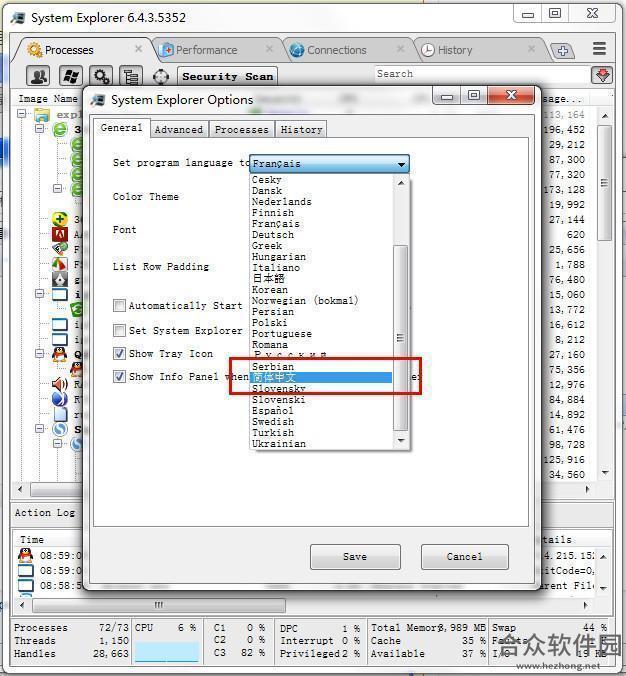This screenshot has height=676, width=626.
Task: Click the language list scrollbar thumb
Action: 401,338
